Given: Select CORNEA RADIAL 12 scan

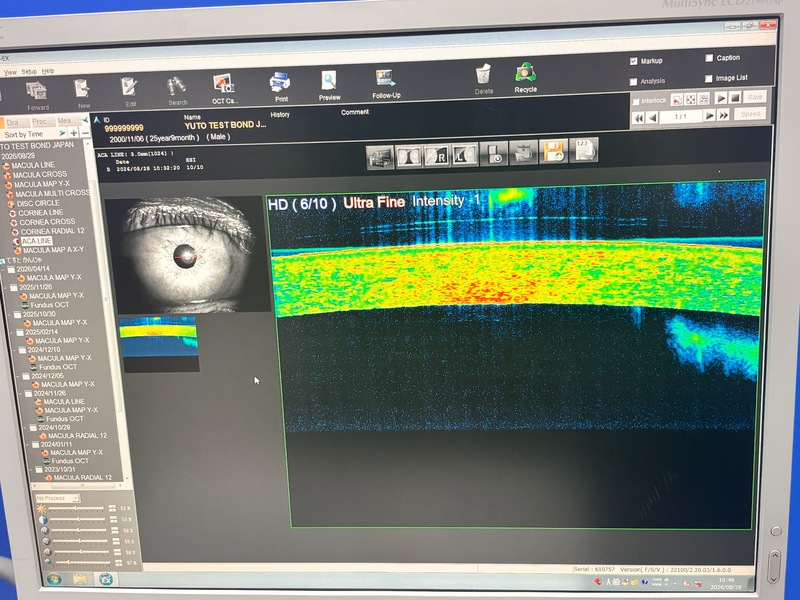Looking at the screenshot, I should 48,231.
